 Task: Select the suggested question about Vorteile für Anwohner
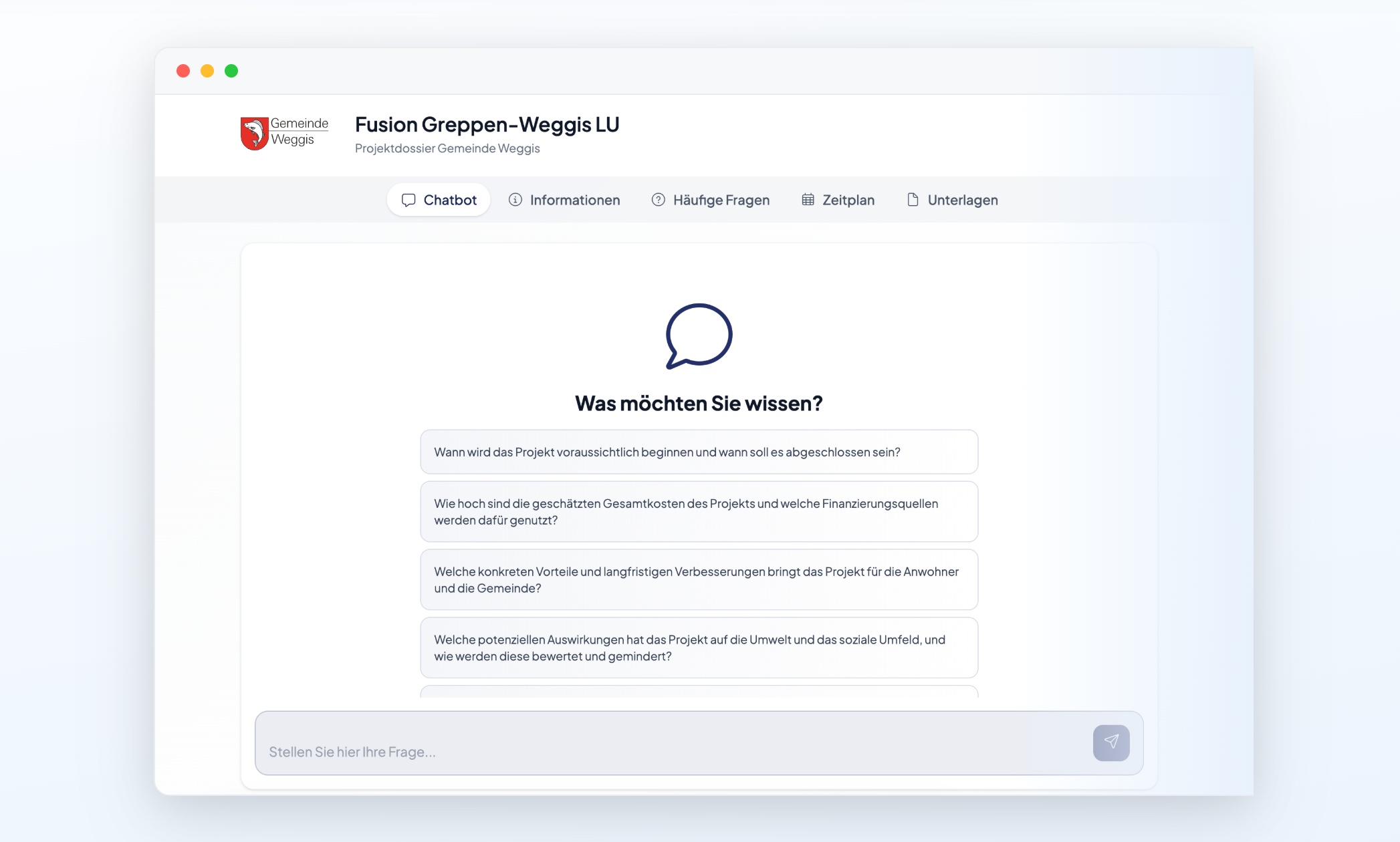(x=699, y=579)
